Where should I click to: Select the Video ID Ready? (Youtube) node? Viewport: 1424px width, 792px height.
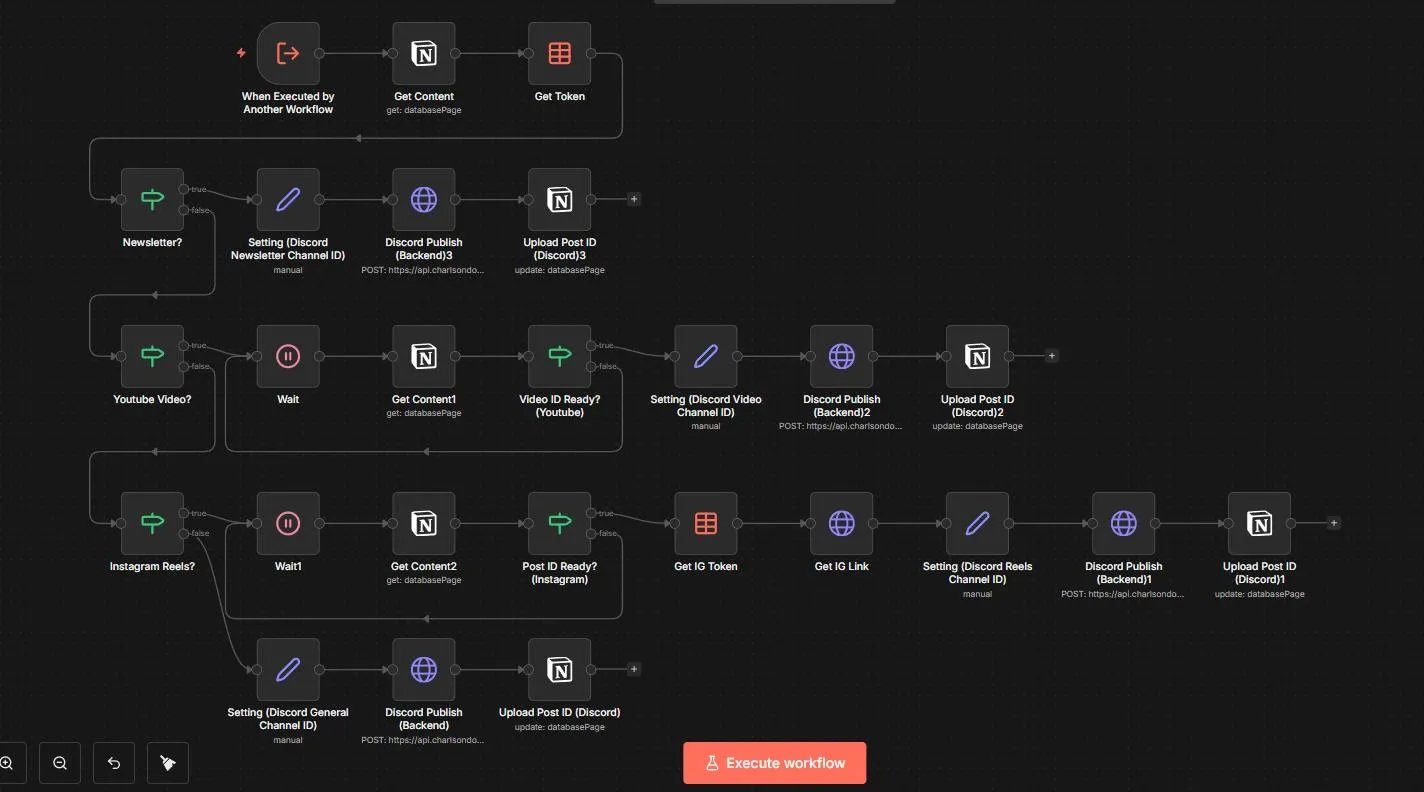[x=559, y=355]
